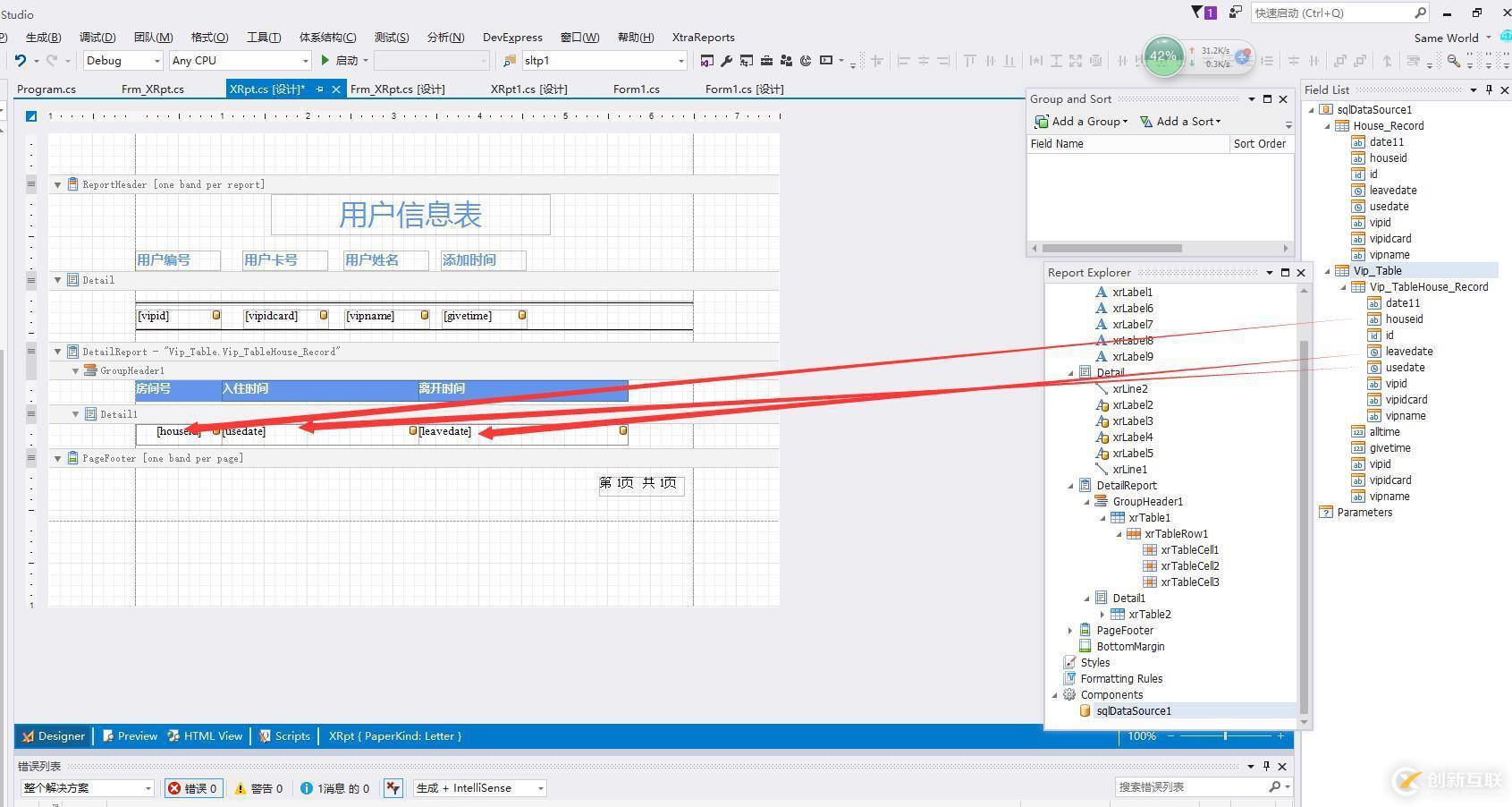Open the DevExpress menu
The height and width of the screenshot is (807, 1512).
click(x=512, y=38)
